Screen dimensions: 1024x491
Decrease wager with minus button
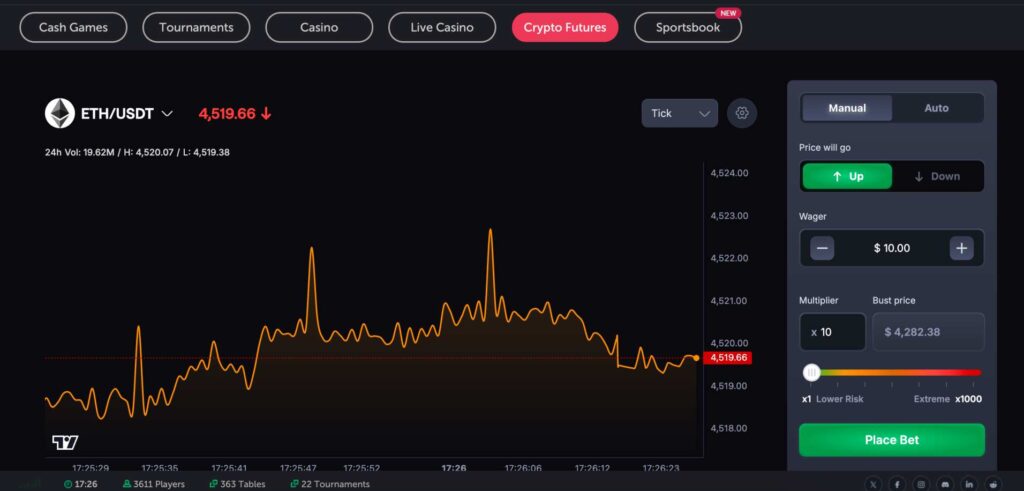(x=822, y=248)
